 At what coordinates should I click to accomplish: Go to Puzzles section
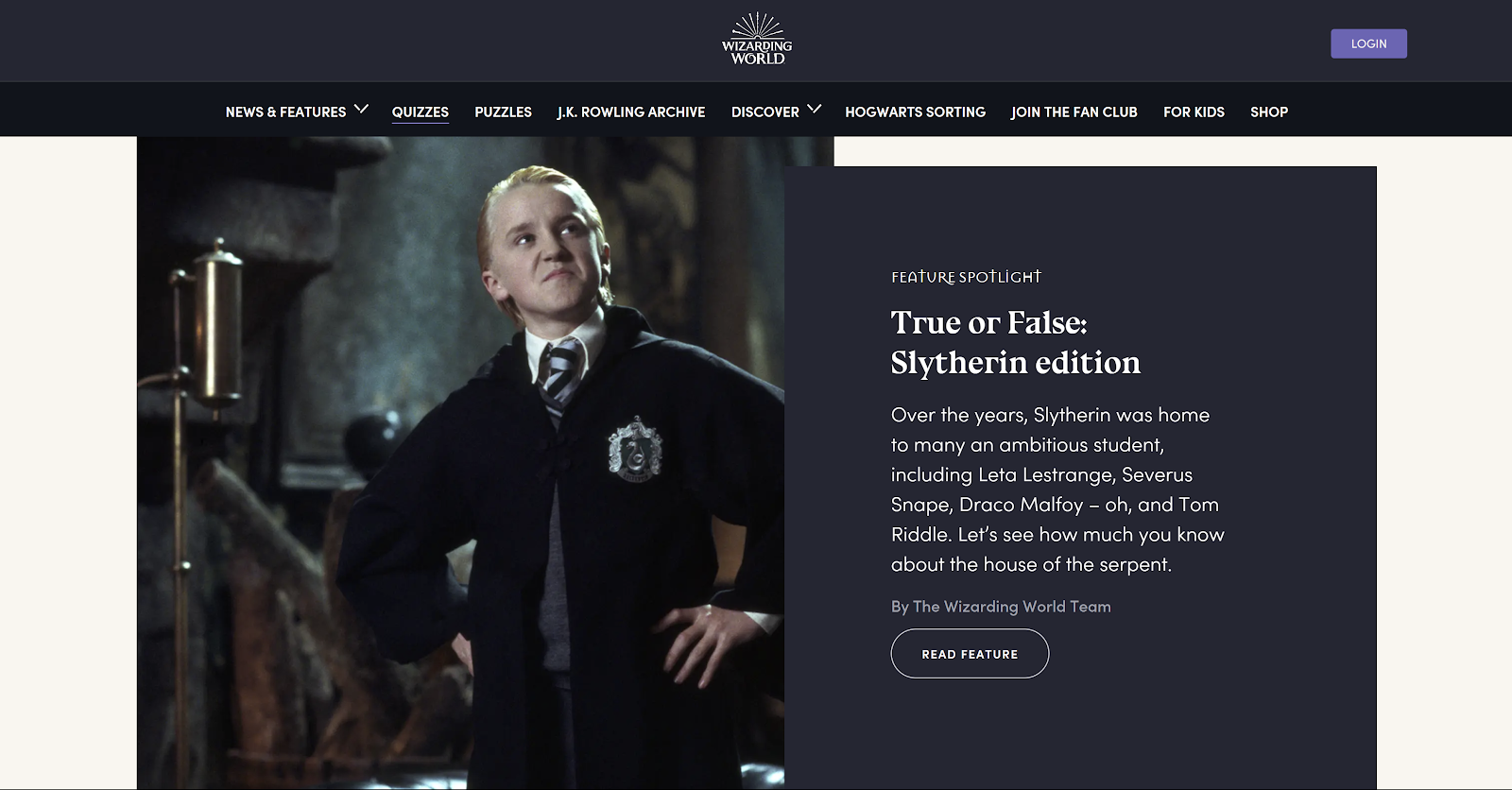click(503, 112)
